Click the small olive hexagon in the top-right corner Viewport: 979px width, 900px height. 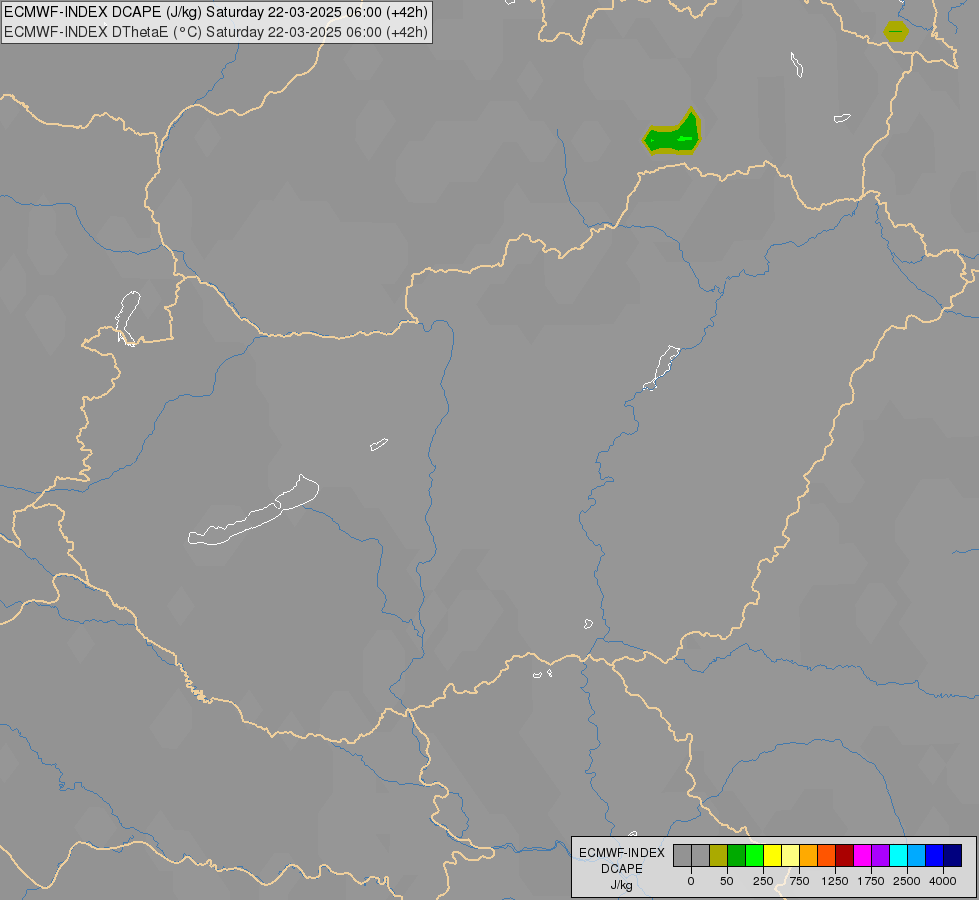click(896, 31)
